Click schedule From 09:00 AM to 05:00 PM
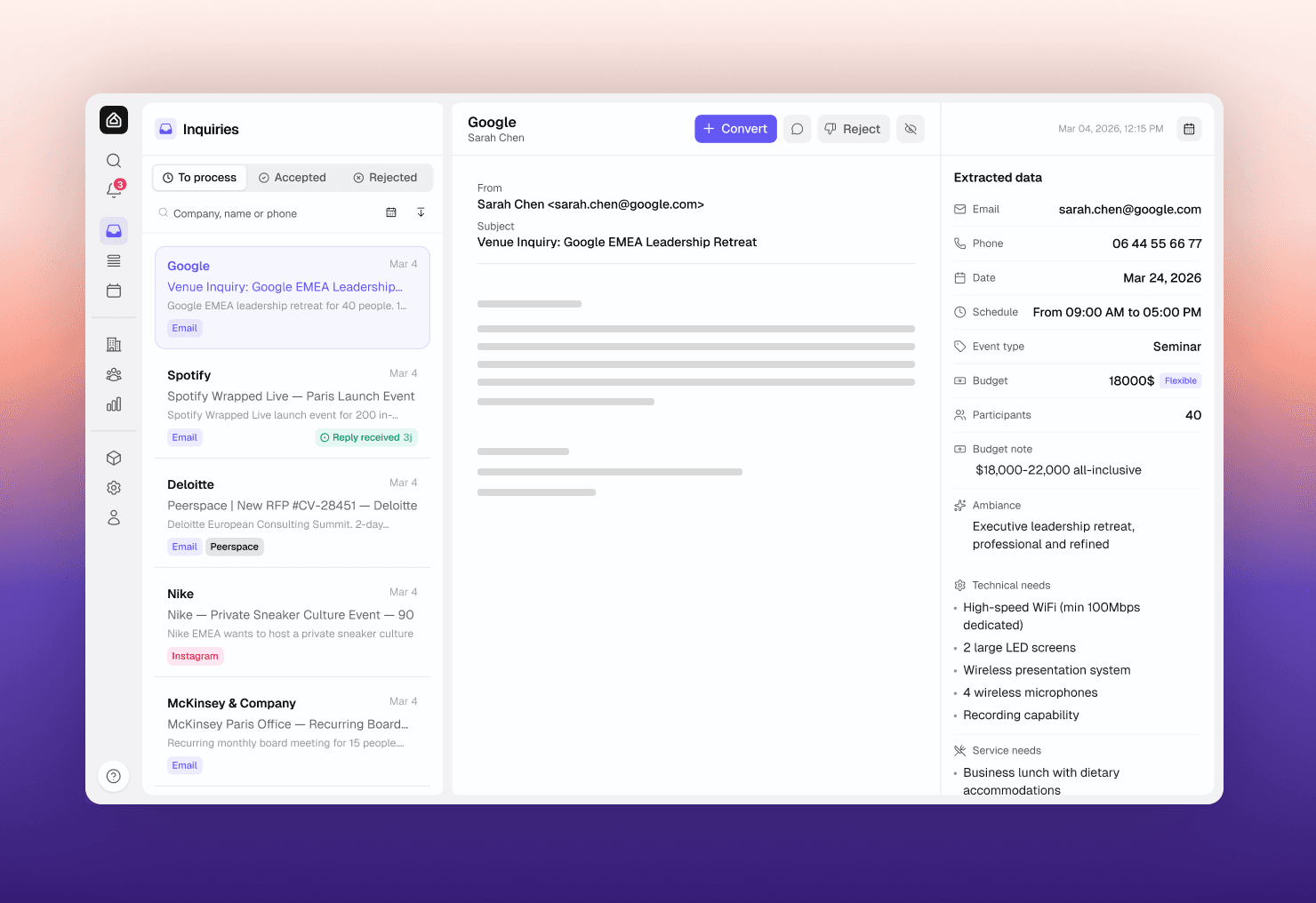The image size is (1316, 903). coord(1117,312)
